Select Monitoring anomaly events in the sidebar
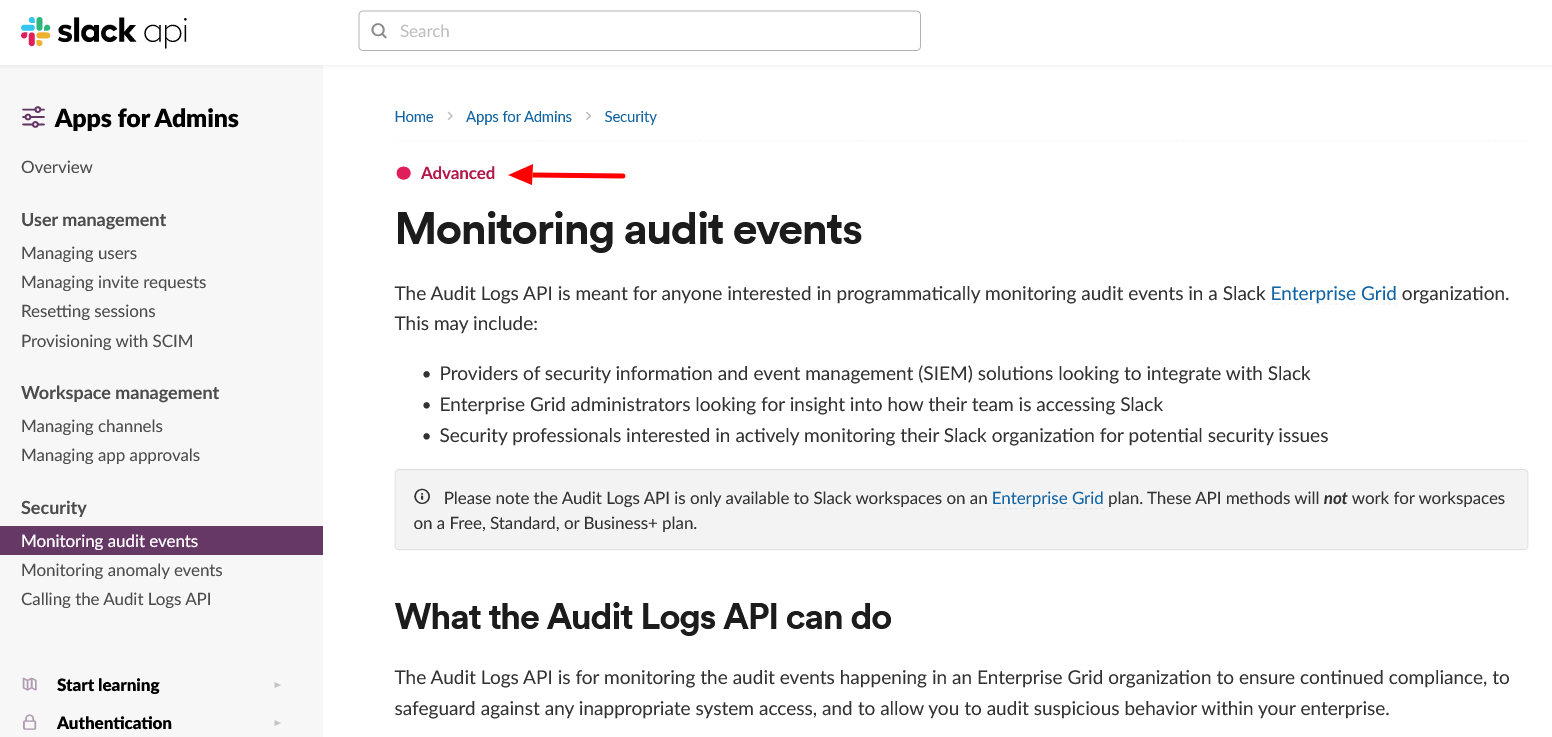The width and height of the screenshot is (1552, 737). coord(121,570)
